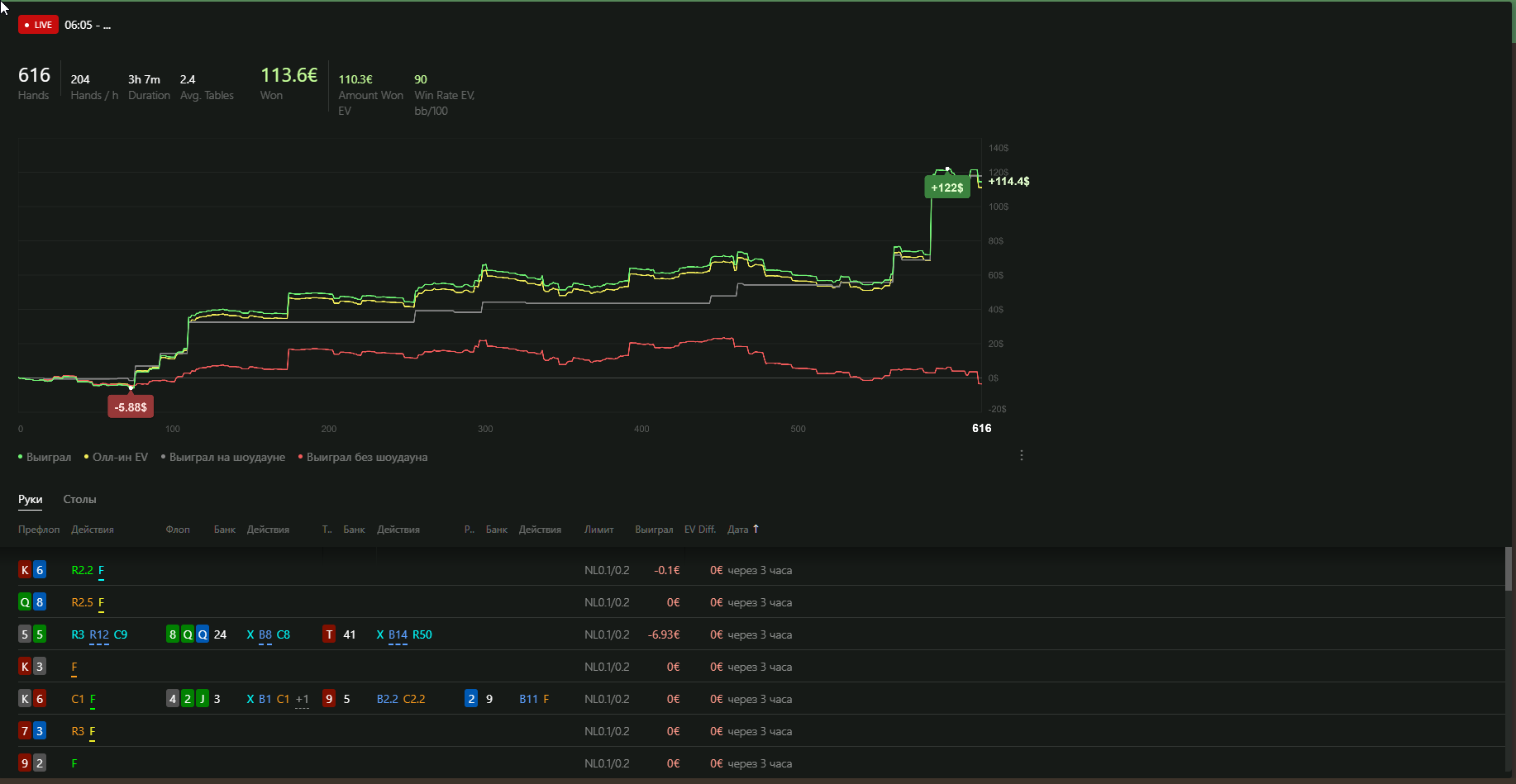Click the 3h 7m Duration stat

[149, 87]
